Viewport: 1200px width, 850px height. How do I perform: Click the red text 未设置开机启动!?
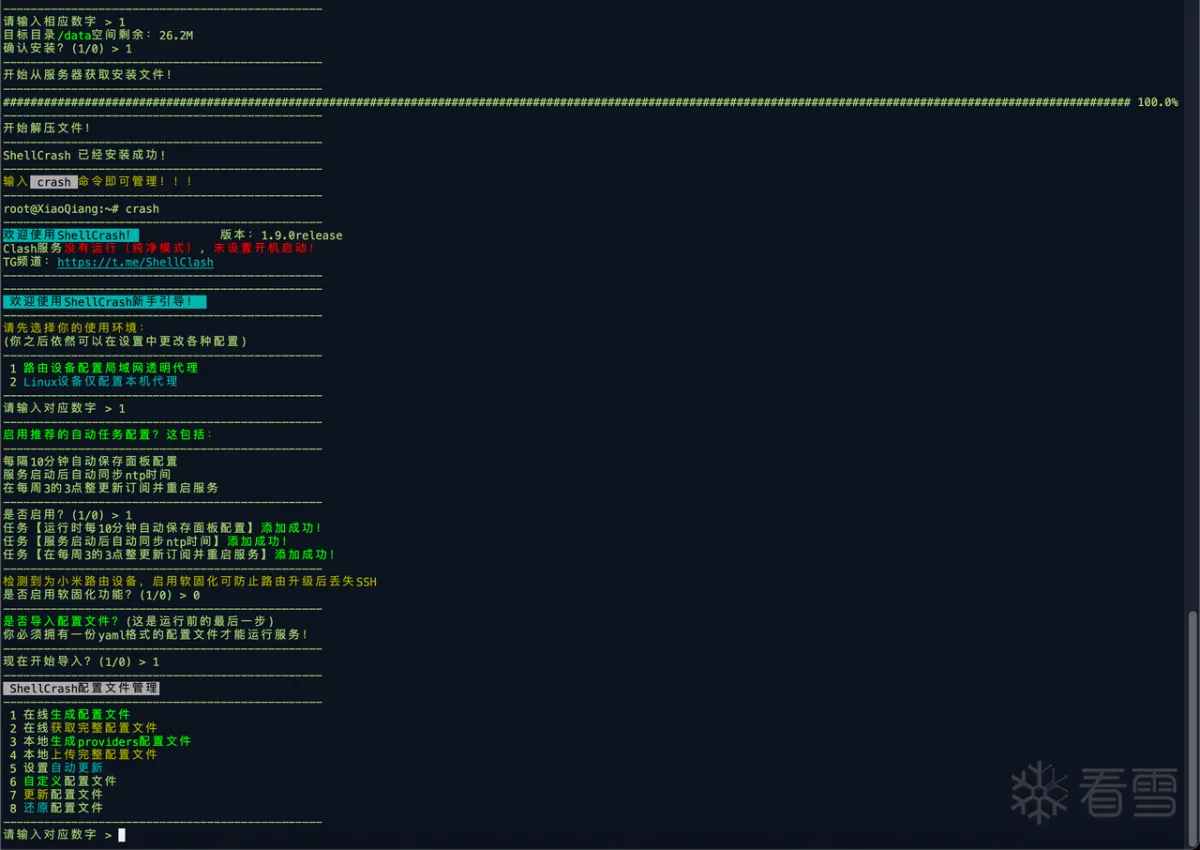click(264, 248)
